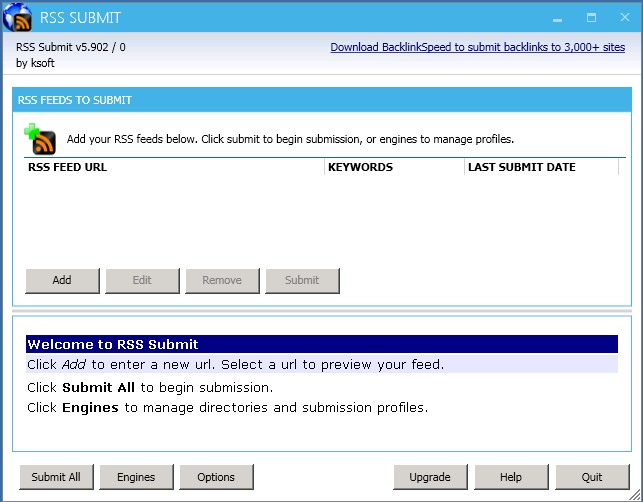Click the Welcome to RSS Submit heading
The width and height of the screenshot is (643, 502).
click(322, 344)
